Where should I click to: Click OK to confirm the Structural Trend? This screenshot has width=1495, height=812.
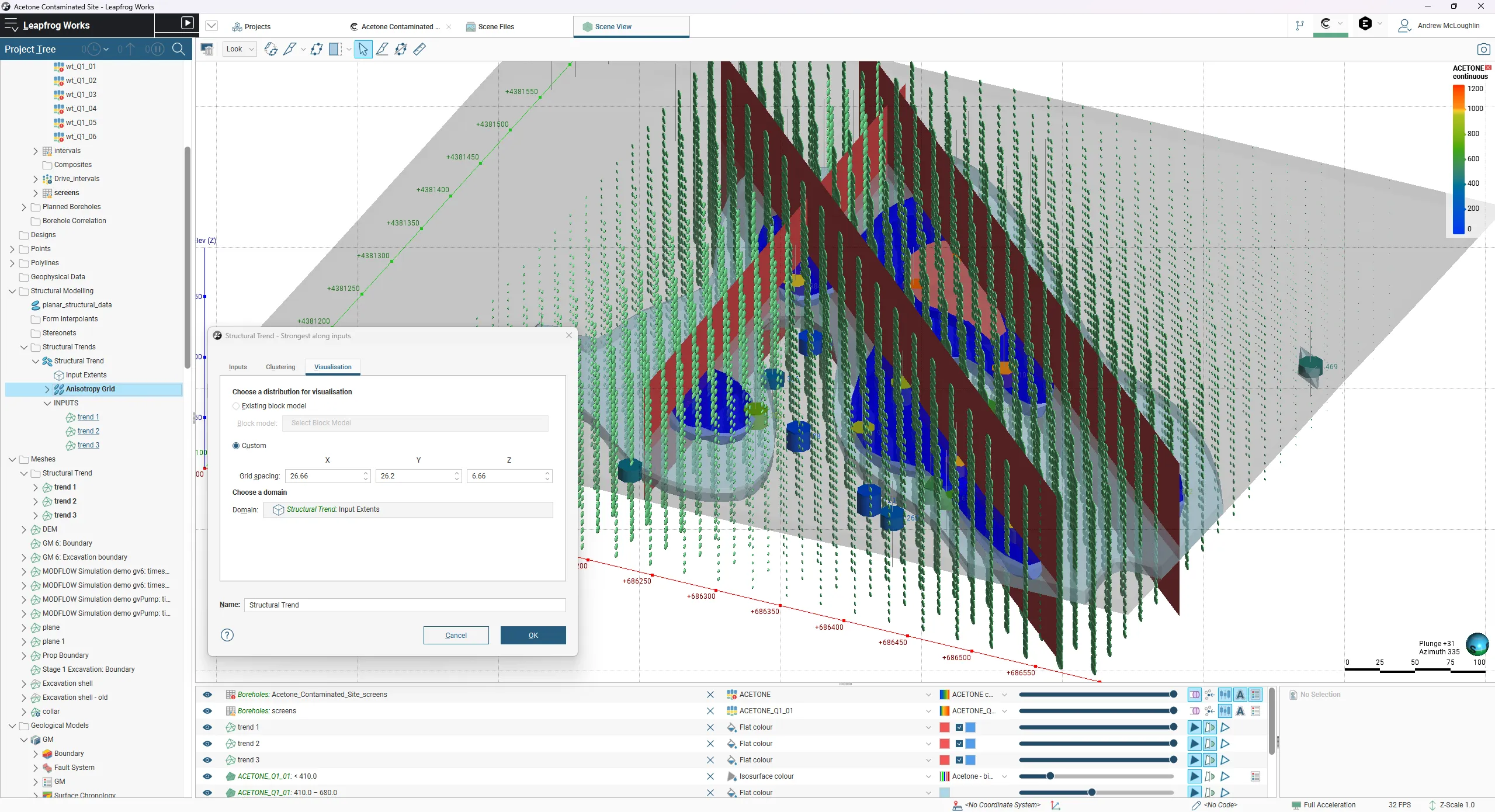(x=532, y=635)
